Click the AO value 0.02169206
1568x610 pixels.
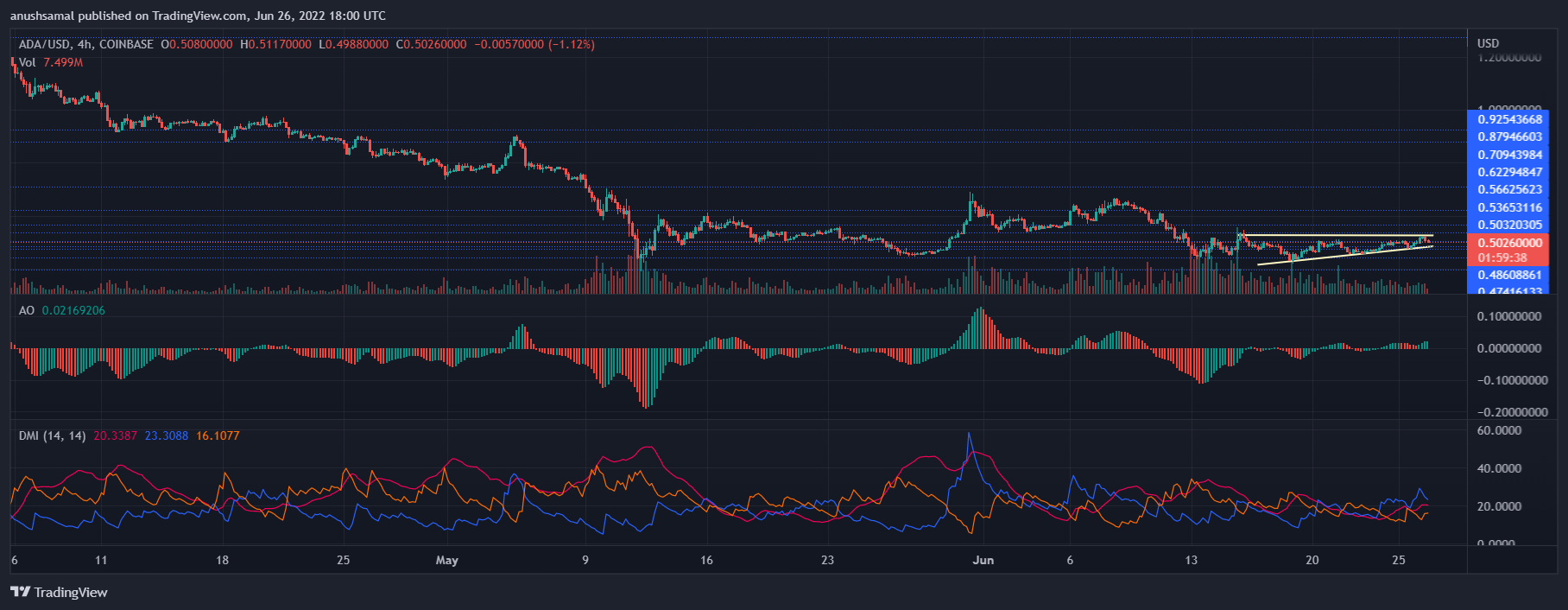[73, 310]
